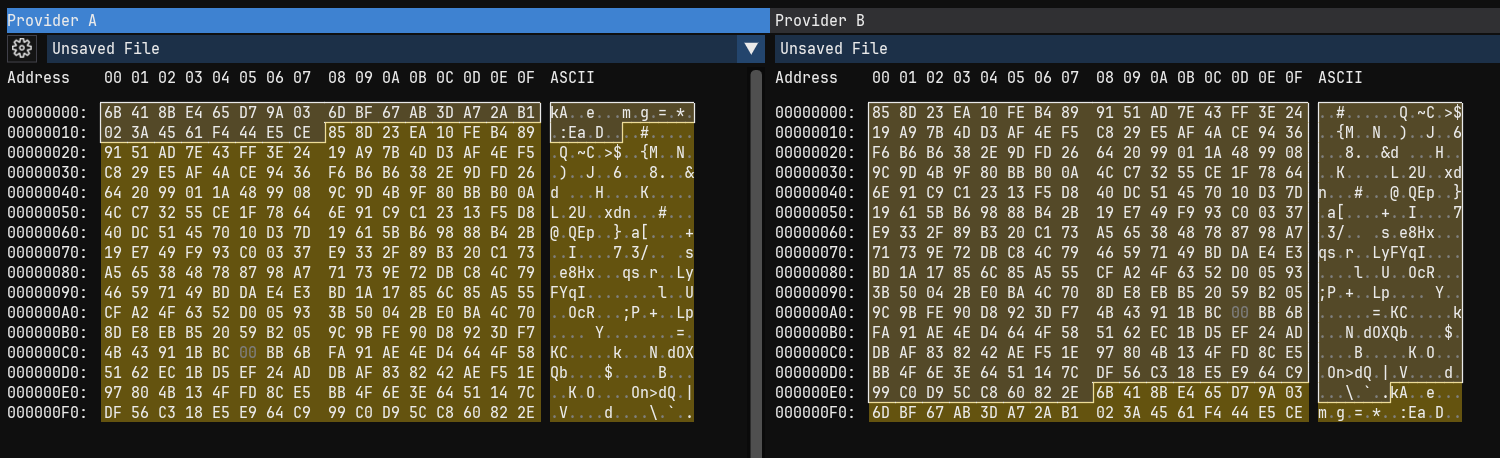Click the Provider B header label
The height and width of the screenshot is (458, 1500).
click(820, 20)
